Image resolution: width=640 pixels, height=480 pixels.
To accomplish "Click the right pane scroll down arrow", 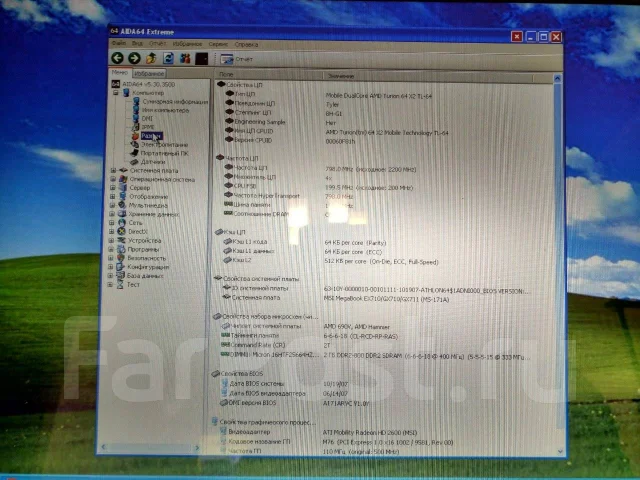I will click(560, 451).
